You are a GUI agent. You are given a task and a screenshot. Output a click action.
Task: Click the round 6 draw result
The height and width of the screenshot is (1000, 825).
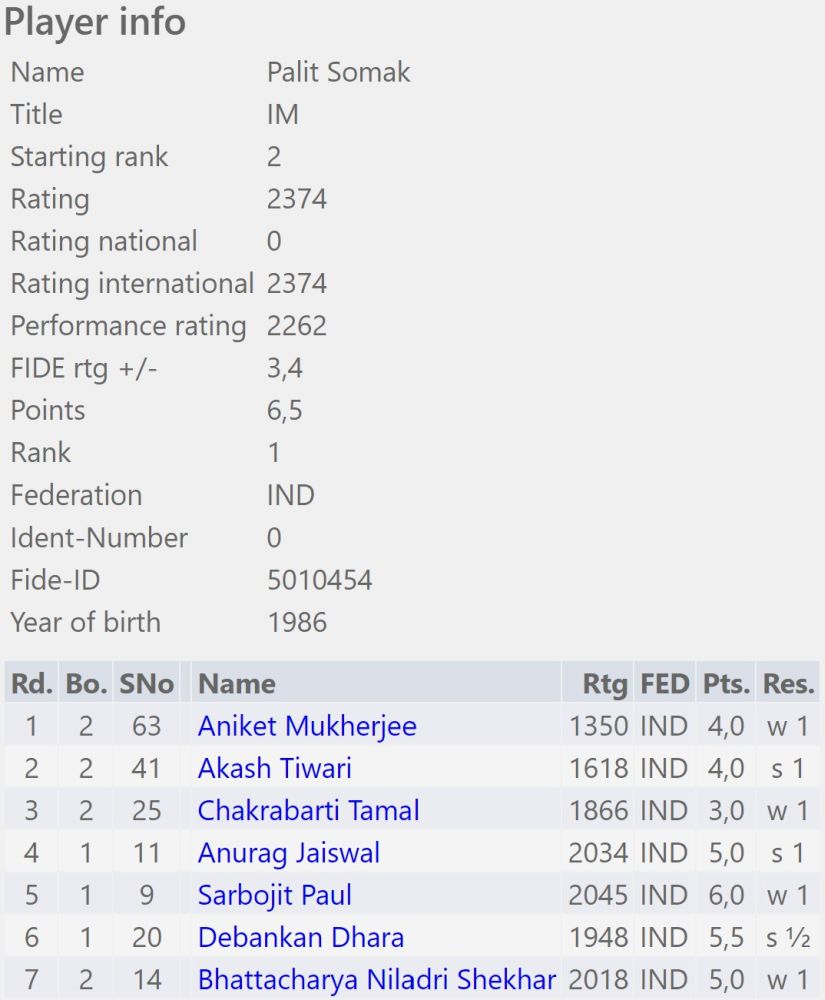tap(789, 938)
